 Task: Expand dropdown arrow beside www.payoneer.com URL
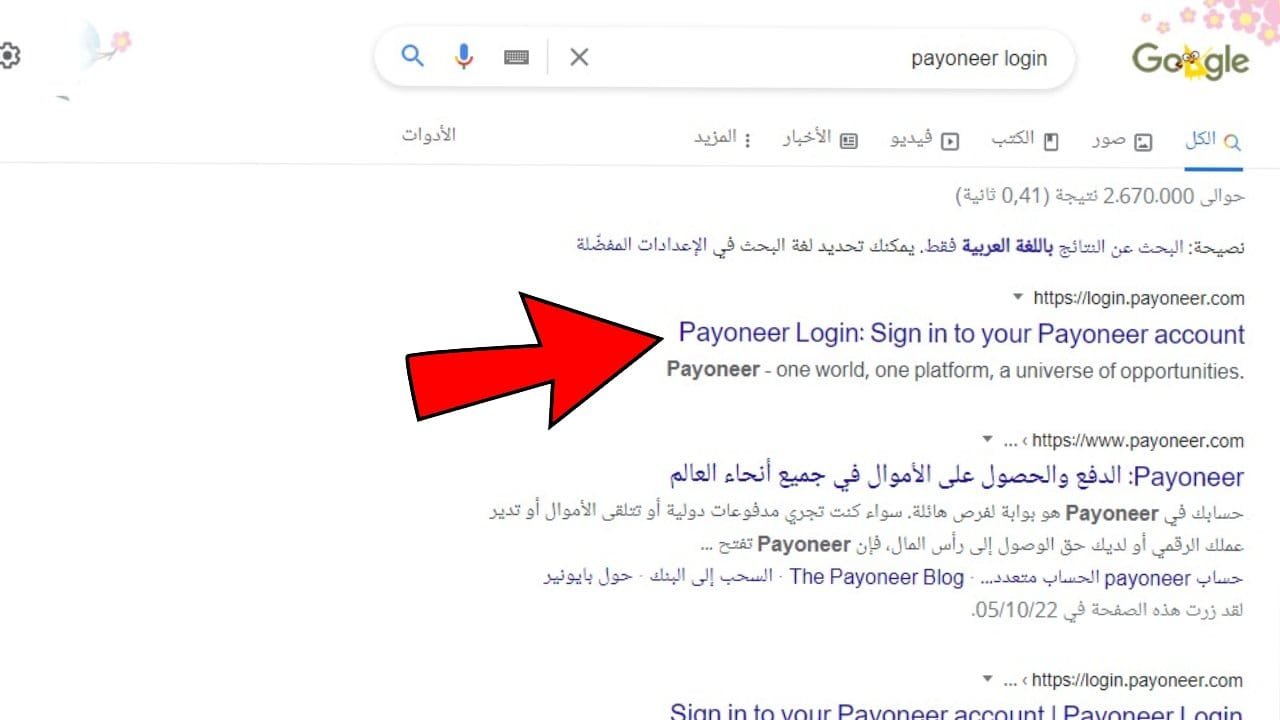[x=987, y=440]
